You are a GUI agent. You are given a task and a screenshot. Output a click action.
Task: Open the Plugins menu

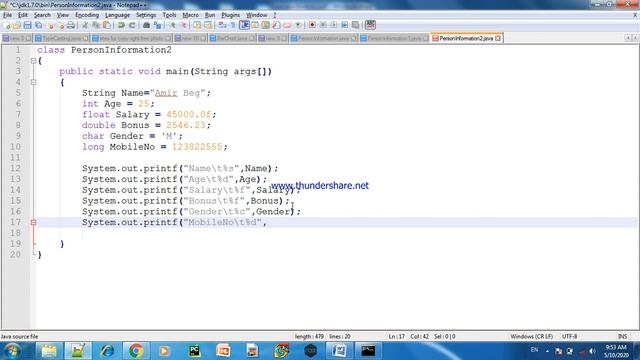231,15
